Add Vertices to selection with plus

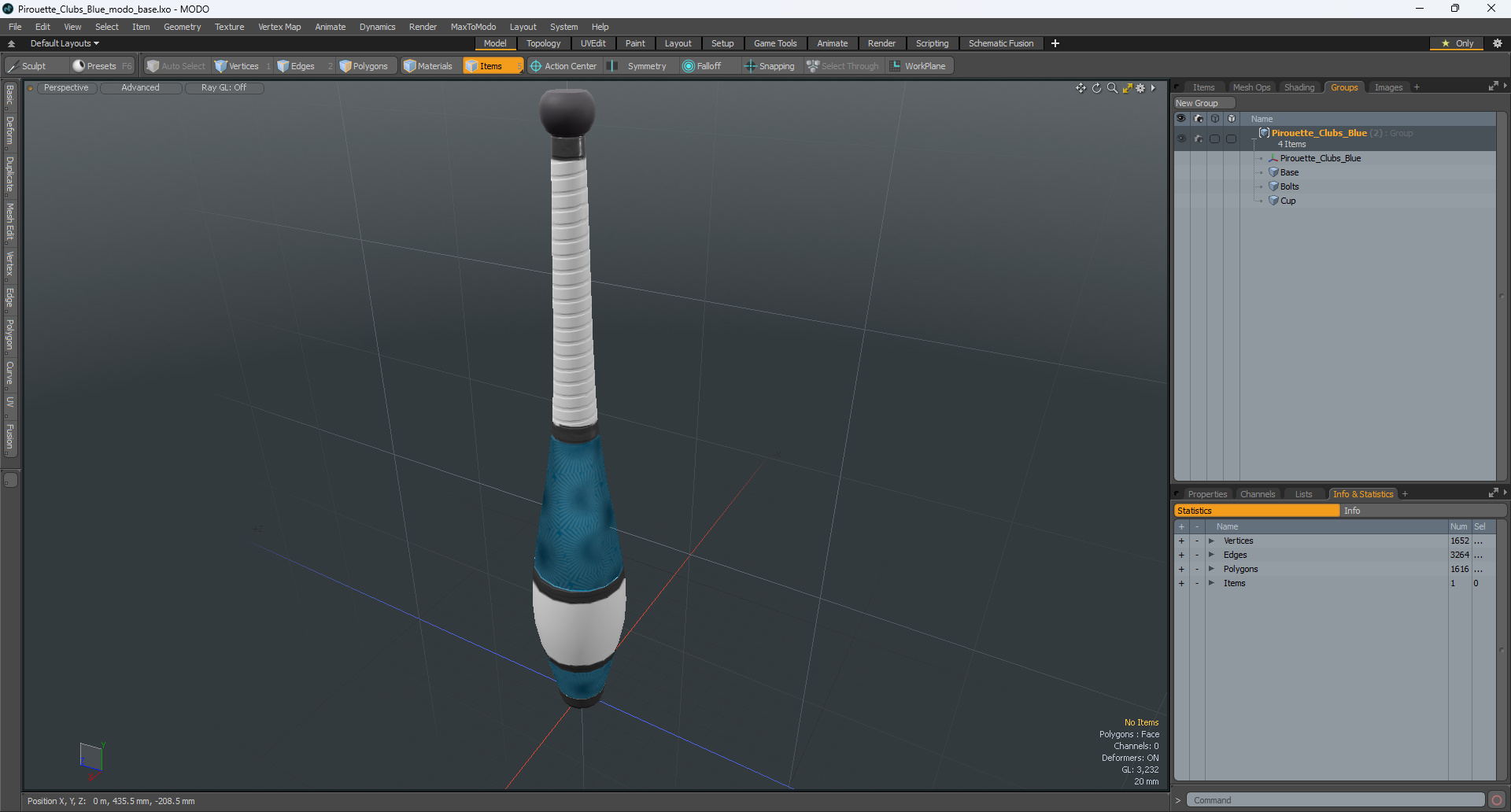coord(1181,541)
